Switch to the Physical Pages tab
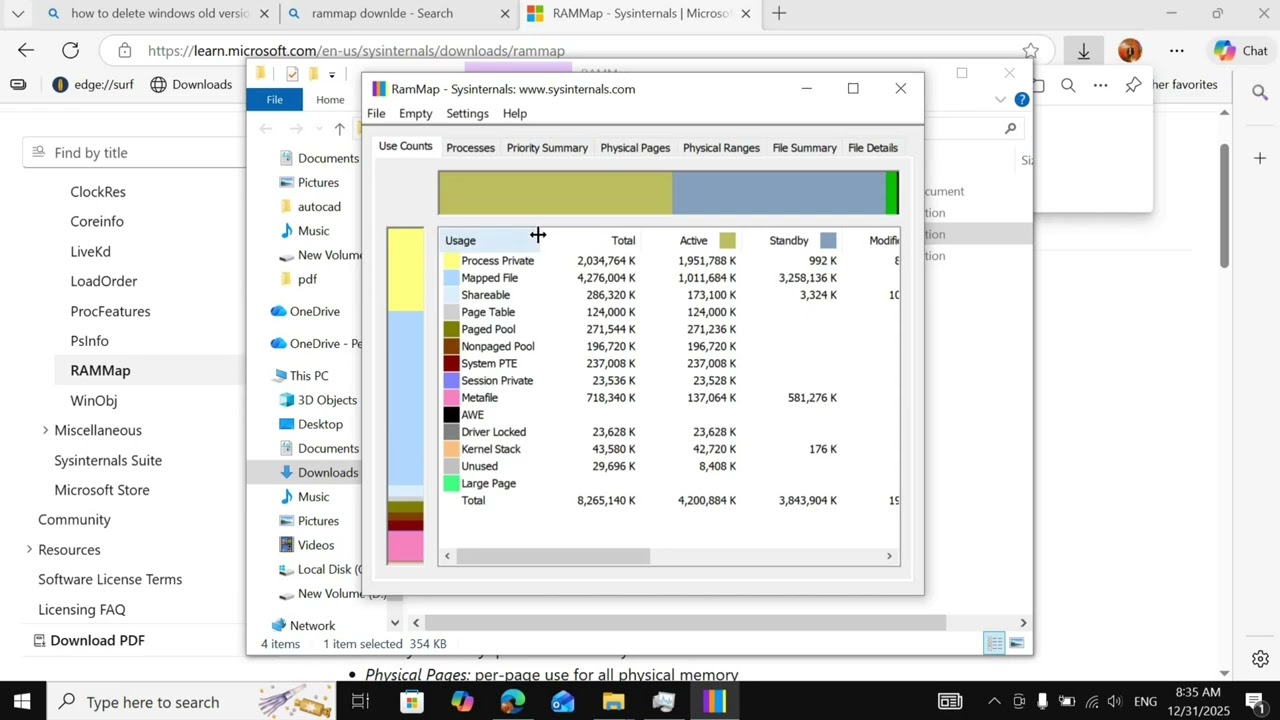 pyautogui.click(x=635, y=148)
